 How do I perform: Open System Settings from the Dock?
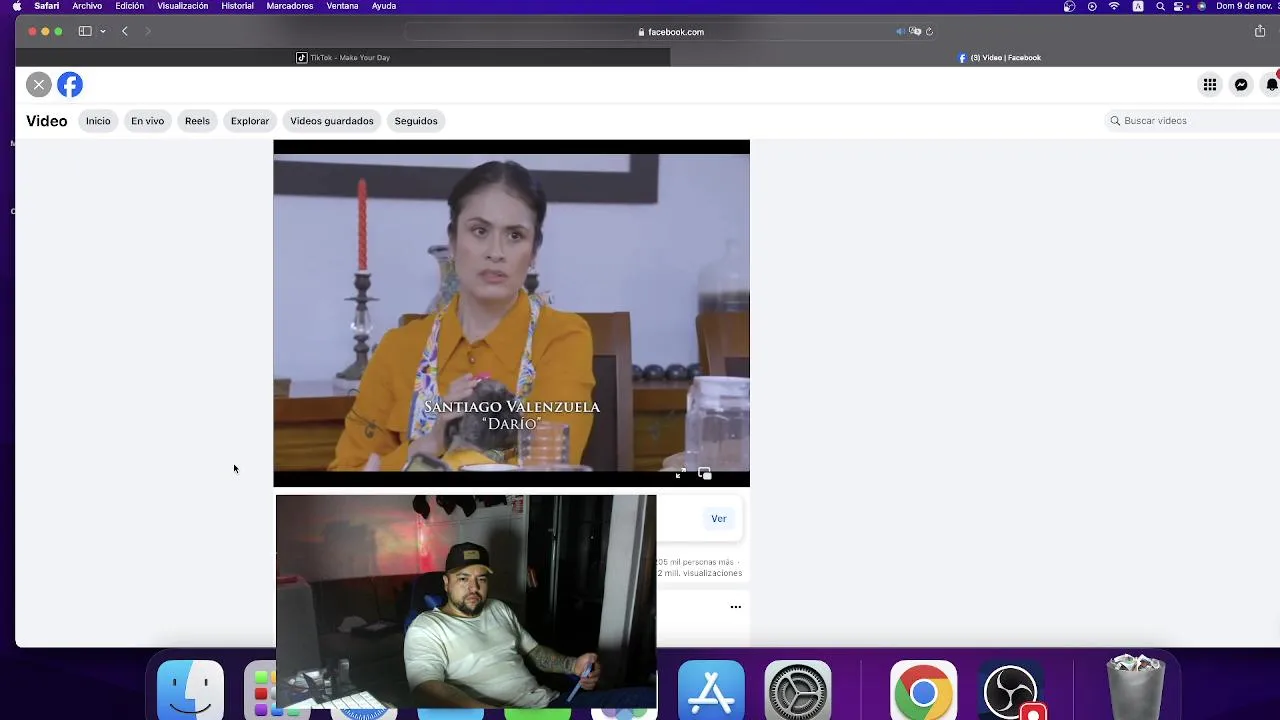pyautogui.click(x=798, y=690)
